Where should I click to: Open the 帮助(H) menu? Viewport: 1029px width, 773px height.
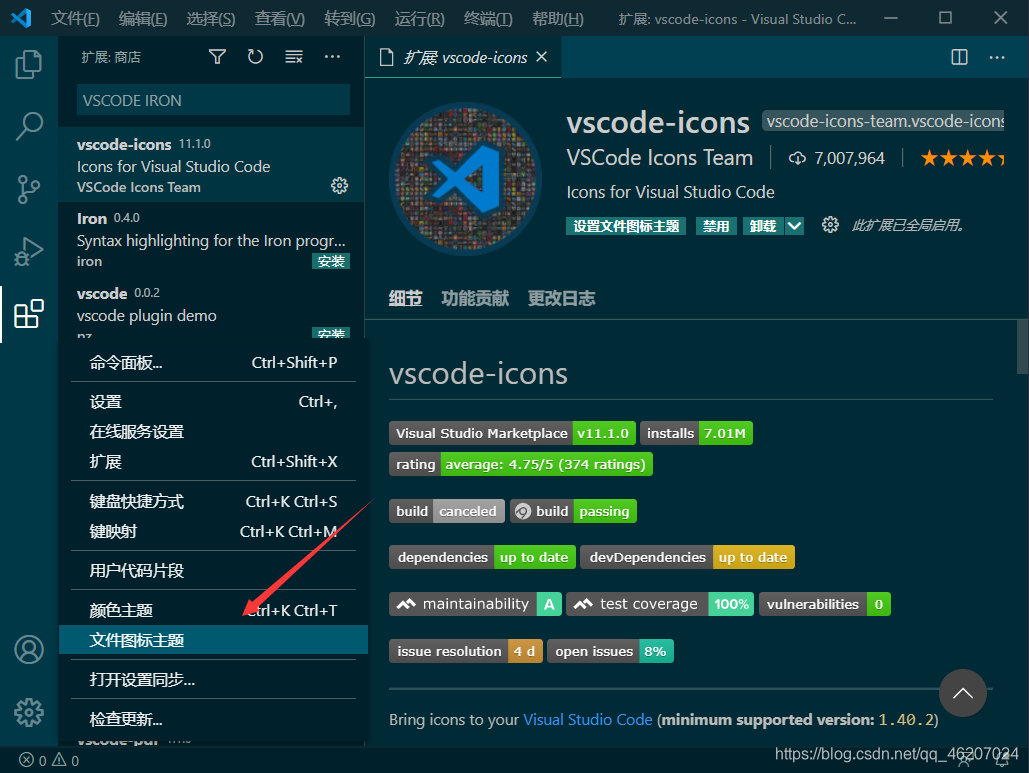[558, 18]
